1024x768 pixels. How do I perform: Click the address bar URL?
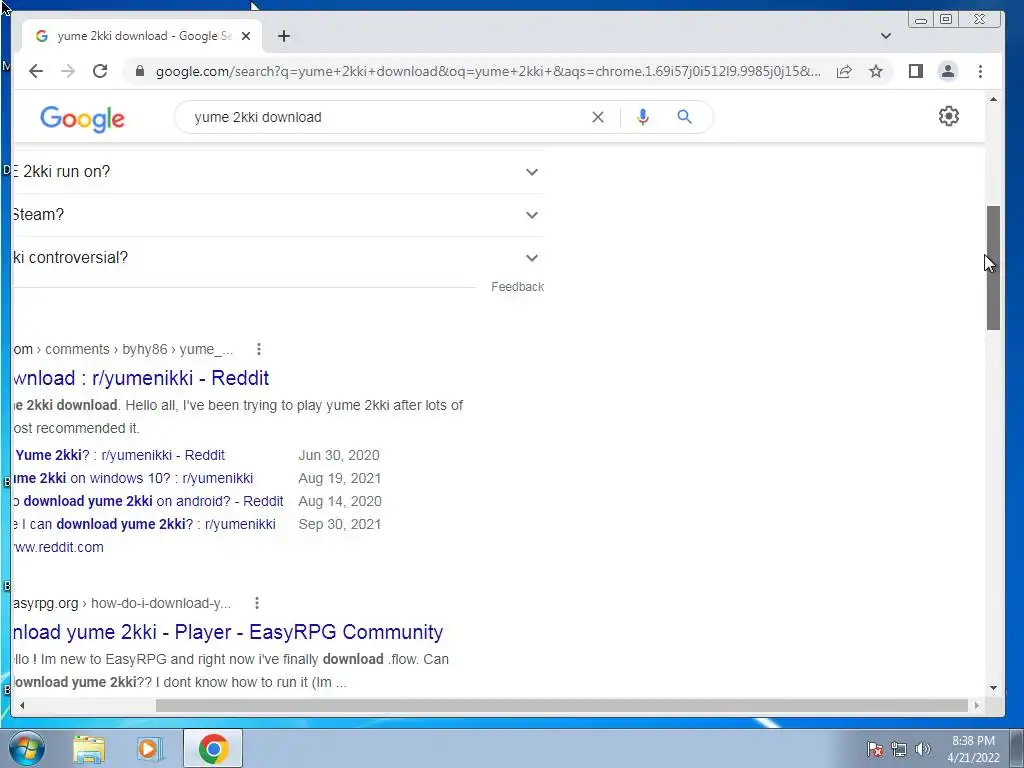pyautogui.click(x=488, y=71)
